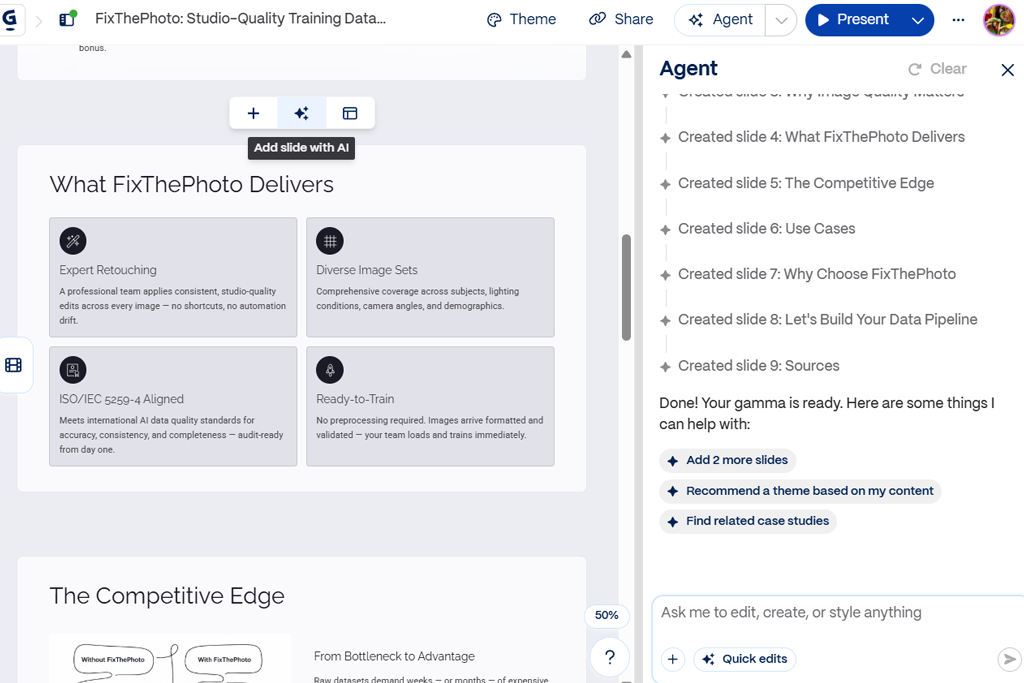This screenshot has height=683, width=1024.
Task: Select the Ready-to-Train card title
Action: pyautogui.click(x=355, y=399)
